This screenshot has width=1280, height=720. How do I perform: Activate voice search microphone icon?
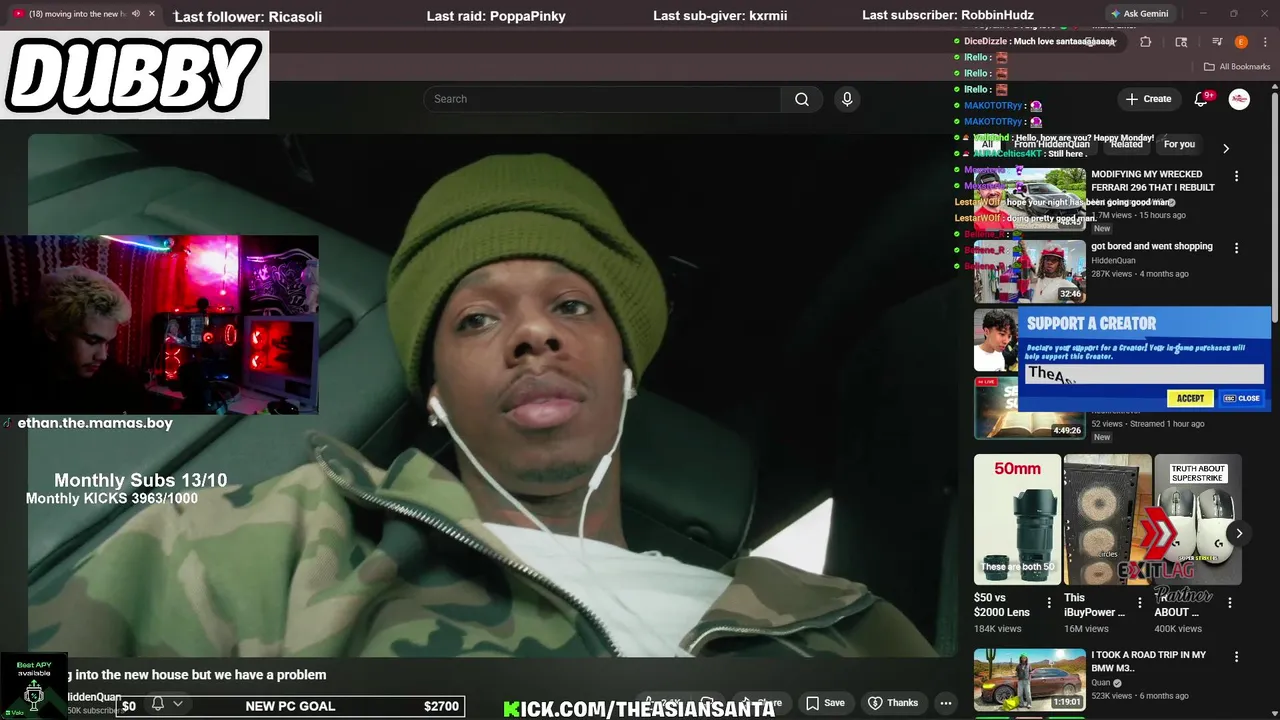[x=847, y=99]
